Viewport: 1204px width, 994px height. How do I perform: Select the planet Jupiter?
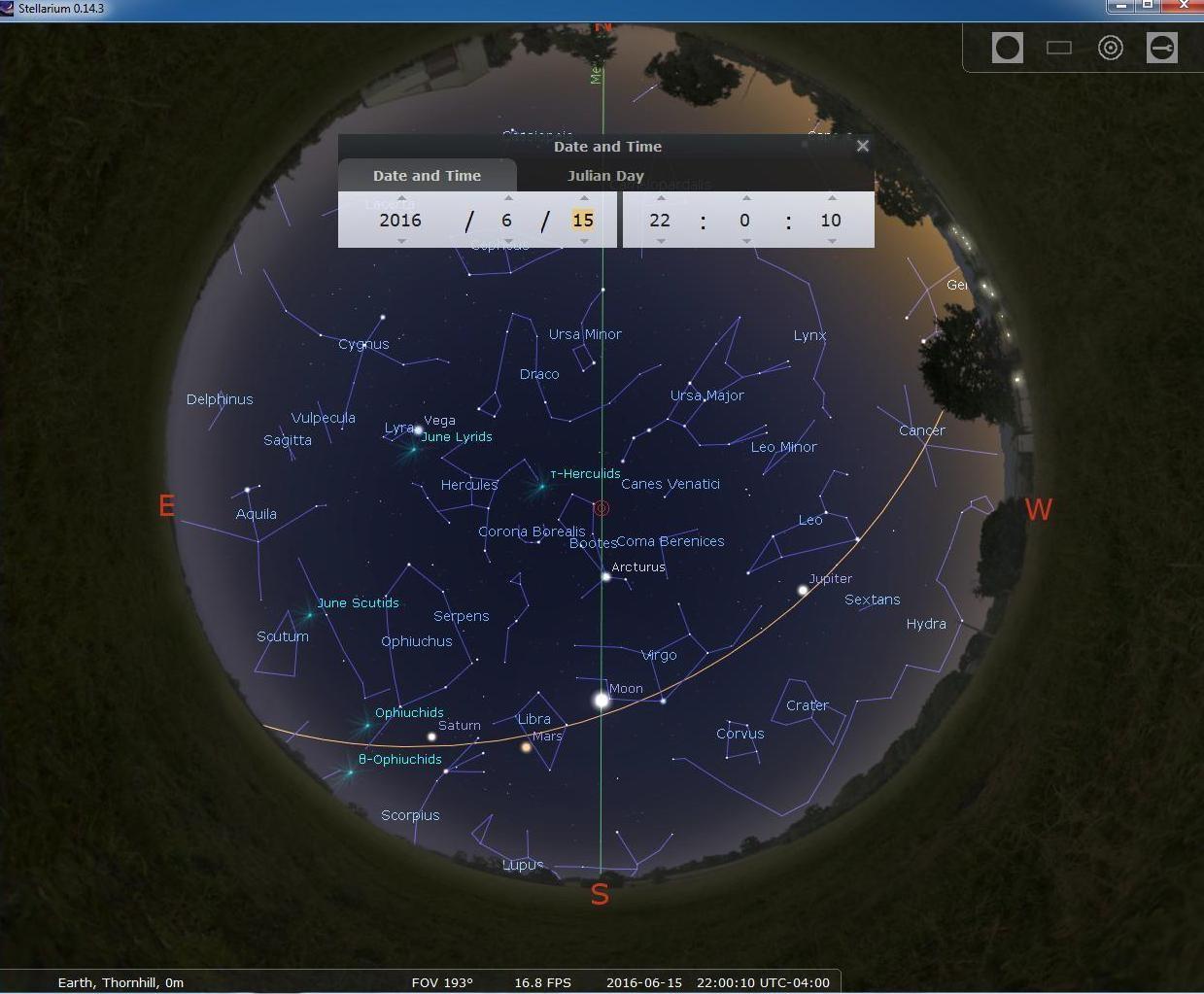803,590
